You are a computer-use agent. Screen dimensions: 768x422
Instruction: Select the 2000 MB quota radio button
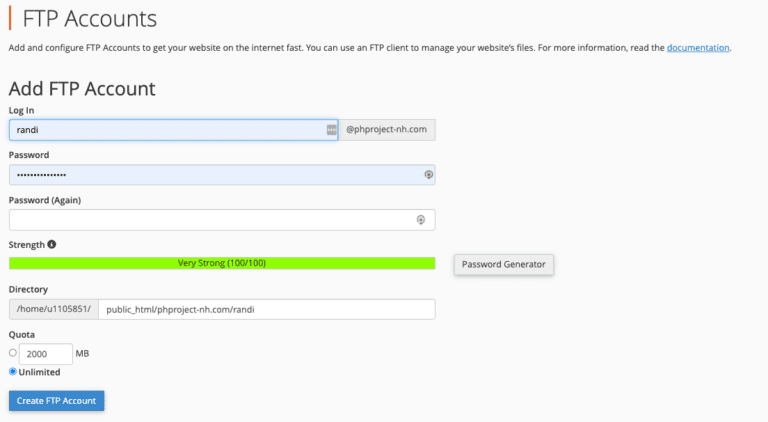[x=13, y=352]
